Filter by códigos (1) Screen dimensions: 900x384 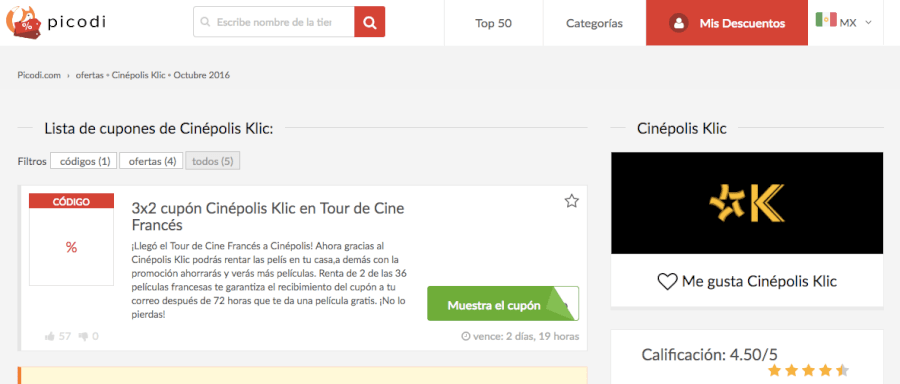click(84, 161)
